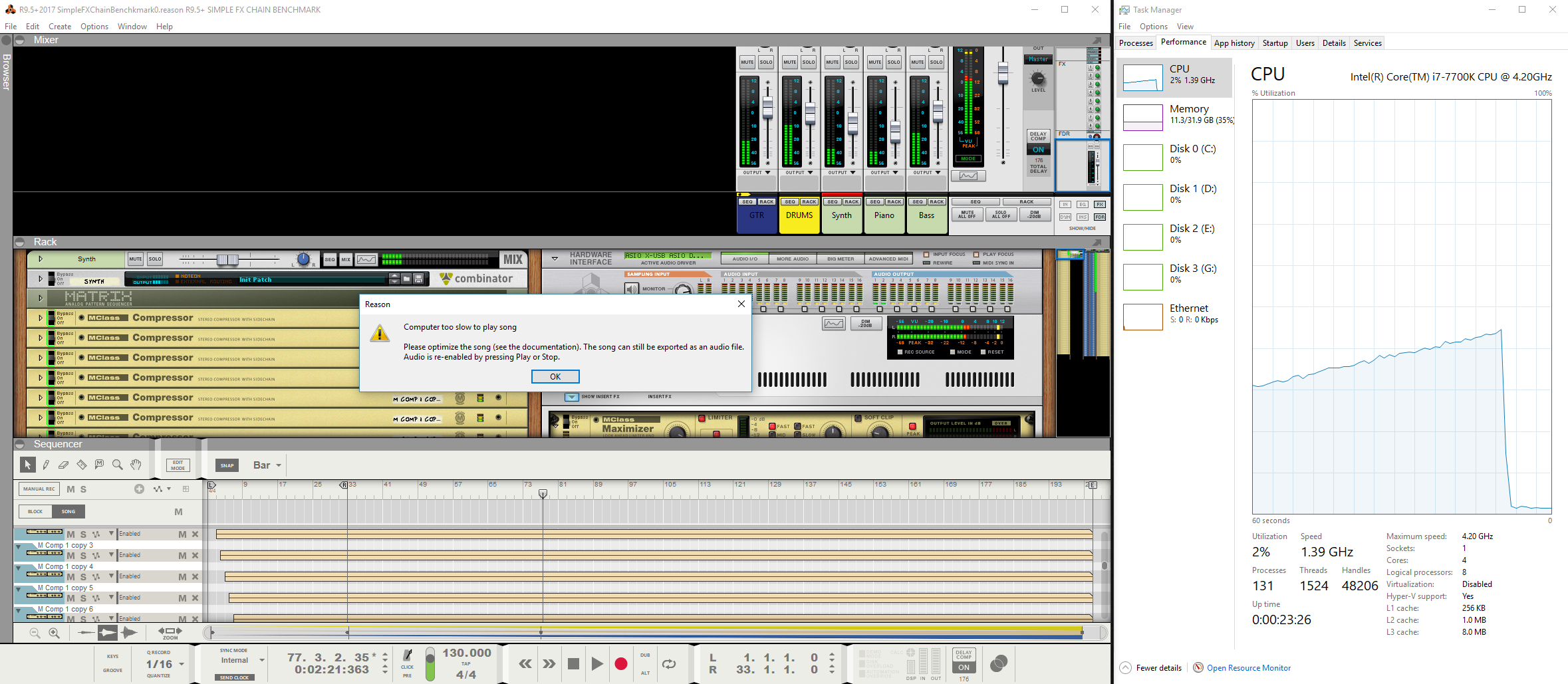The image size is (1568, 684).
Task: Expand the Matrix pattern sequencer device
Action: tap(41, 298)
